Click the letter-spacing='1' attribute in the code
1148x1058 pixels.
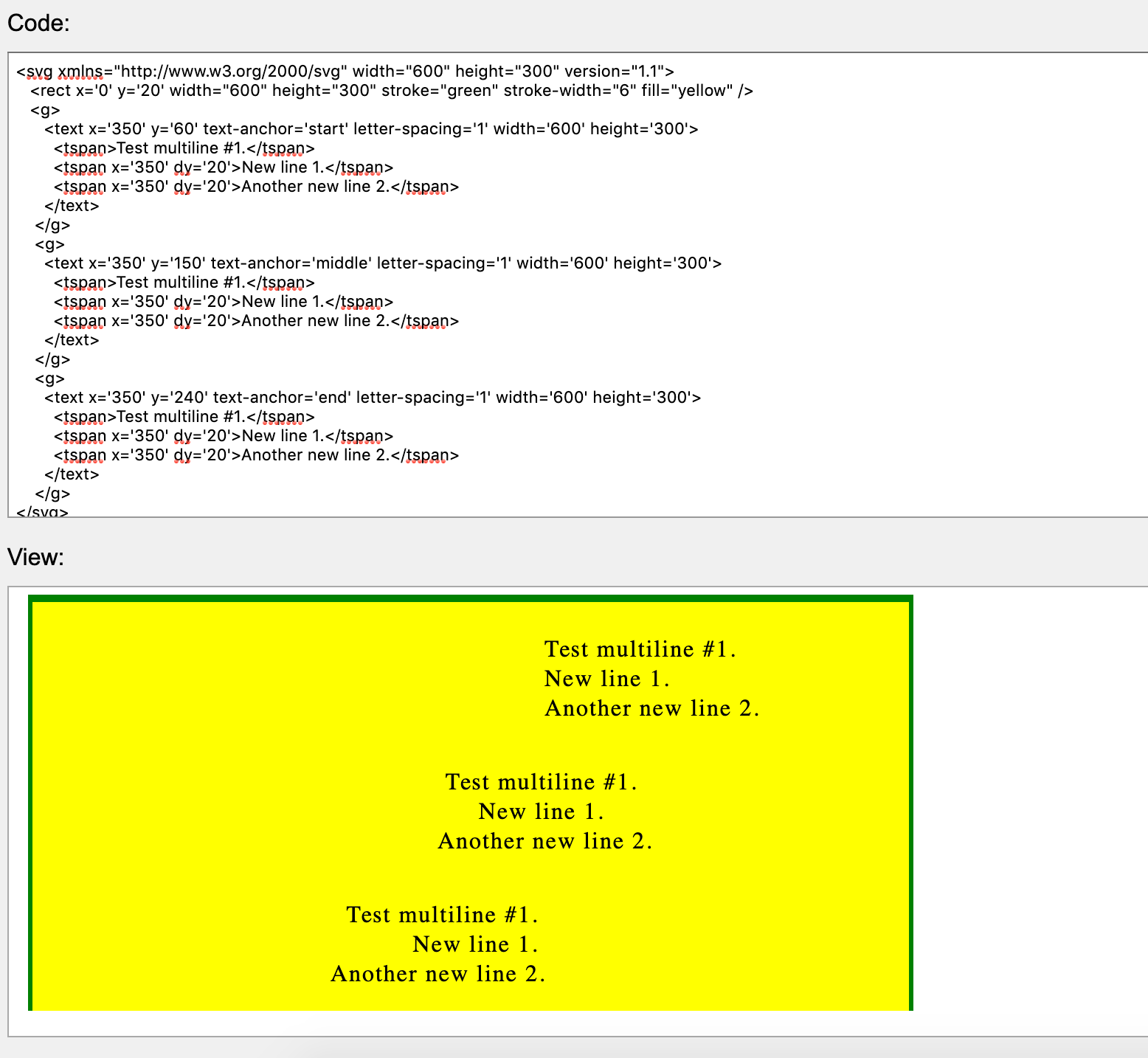tap(421, 128)
